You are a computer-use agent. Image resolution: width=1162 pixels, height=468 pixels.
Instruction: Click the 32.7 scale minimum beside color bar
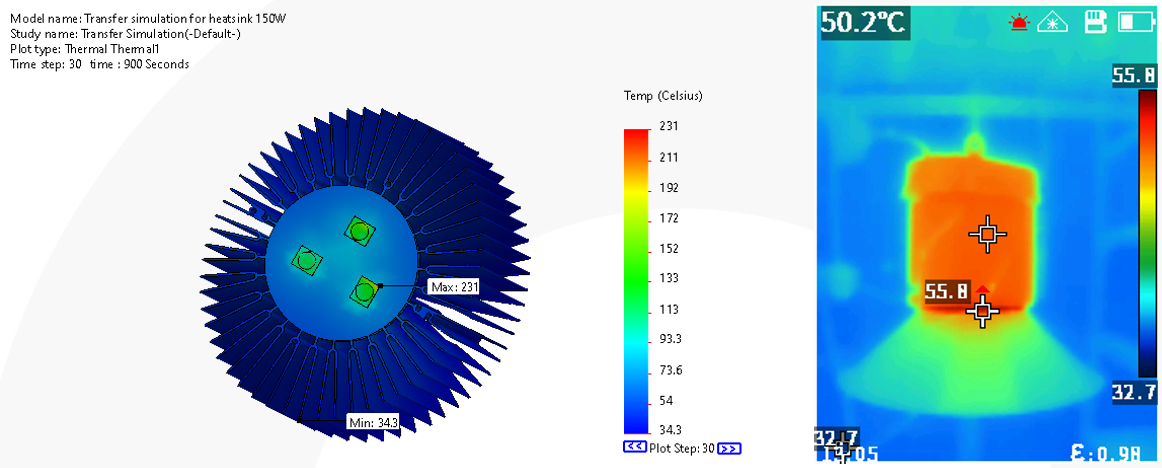[x=1134, y=392]
